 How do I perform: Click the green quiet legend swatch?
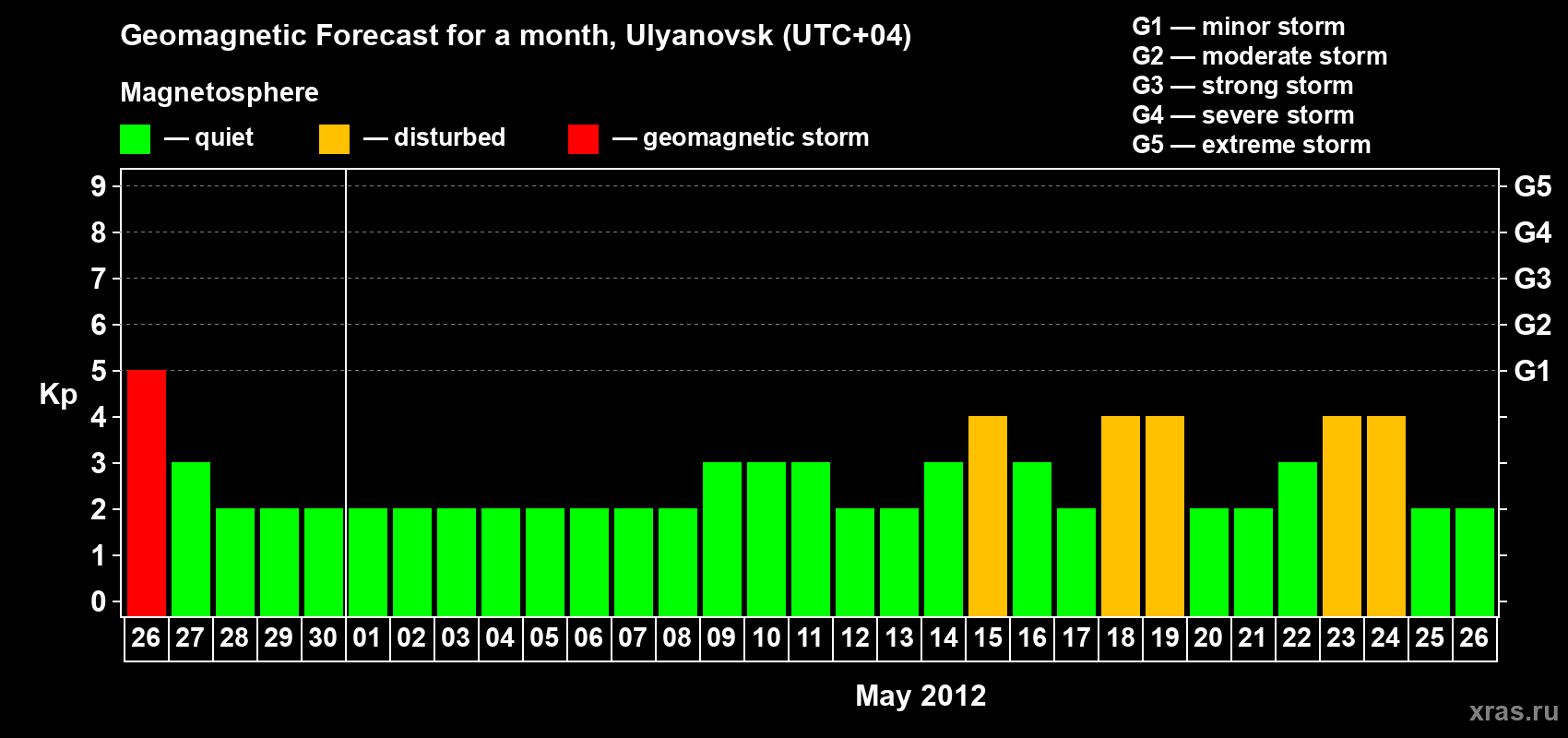coord(135,139)
